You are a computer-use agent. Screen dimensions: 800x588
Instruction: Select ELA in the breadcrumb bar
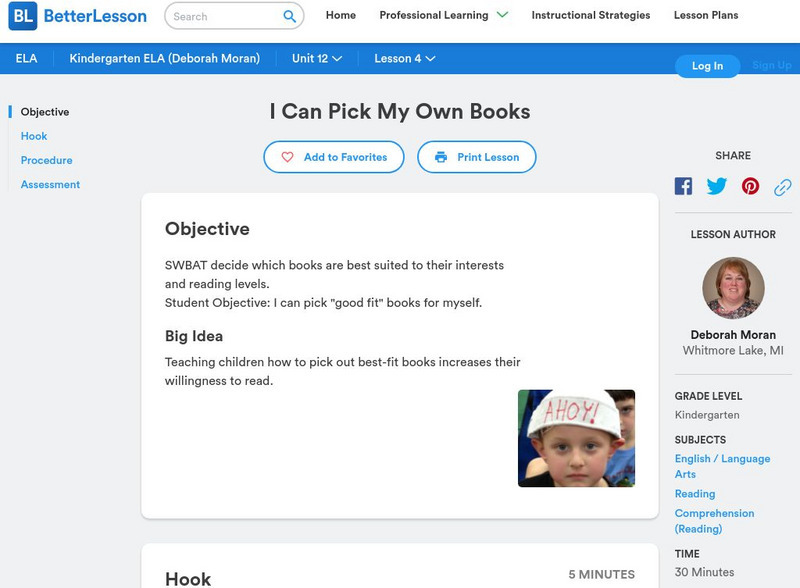tap(27, 59)
